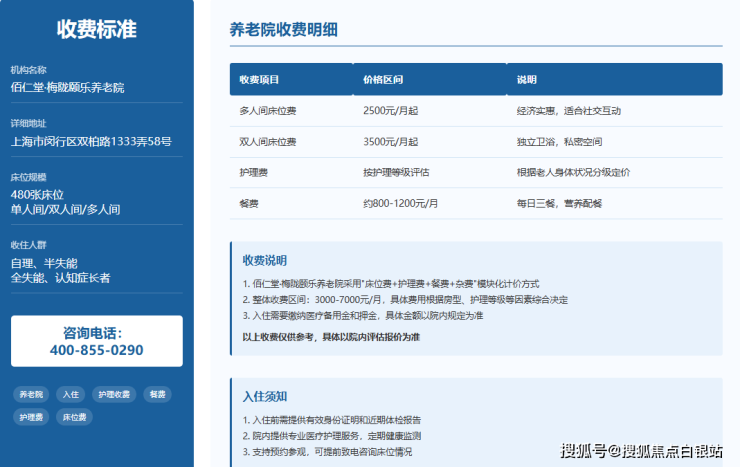Click the 收住人群 label
740x467 pixels.
pos(29,245)
